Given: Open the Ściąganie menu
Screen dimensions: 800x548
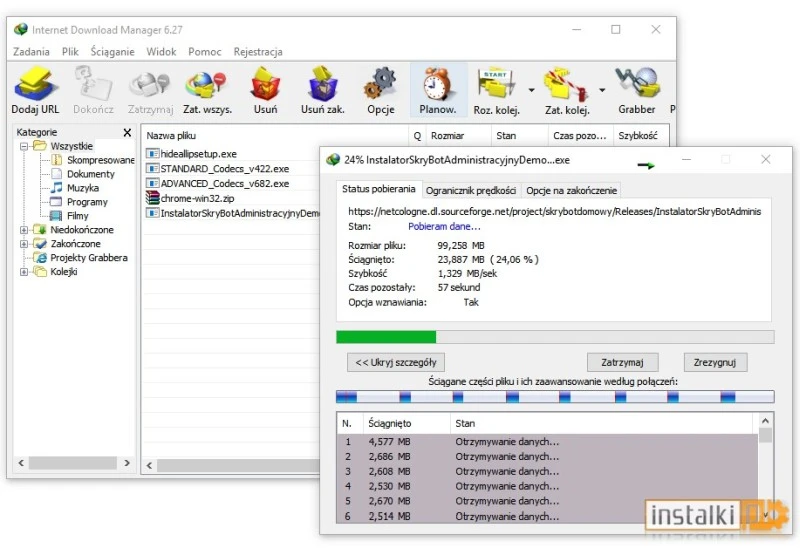Looking at the screenshot, I should pos(112,52).
